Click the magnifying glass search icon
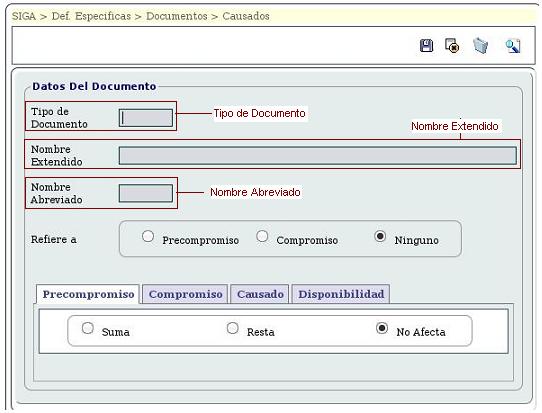The width and height of the screenshot is (542, 413). click(513, 46)
